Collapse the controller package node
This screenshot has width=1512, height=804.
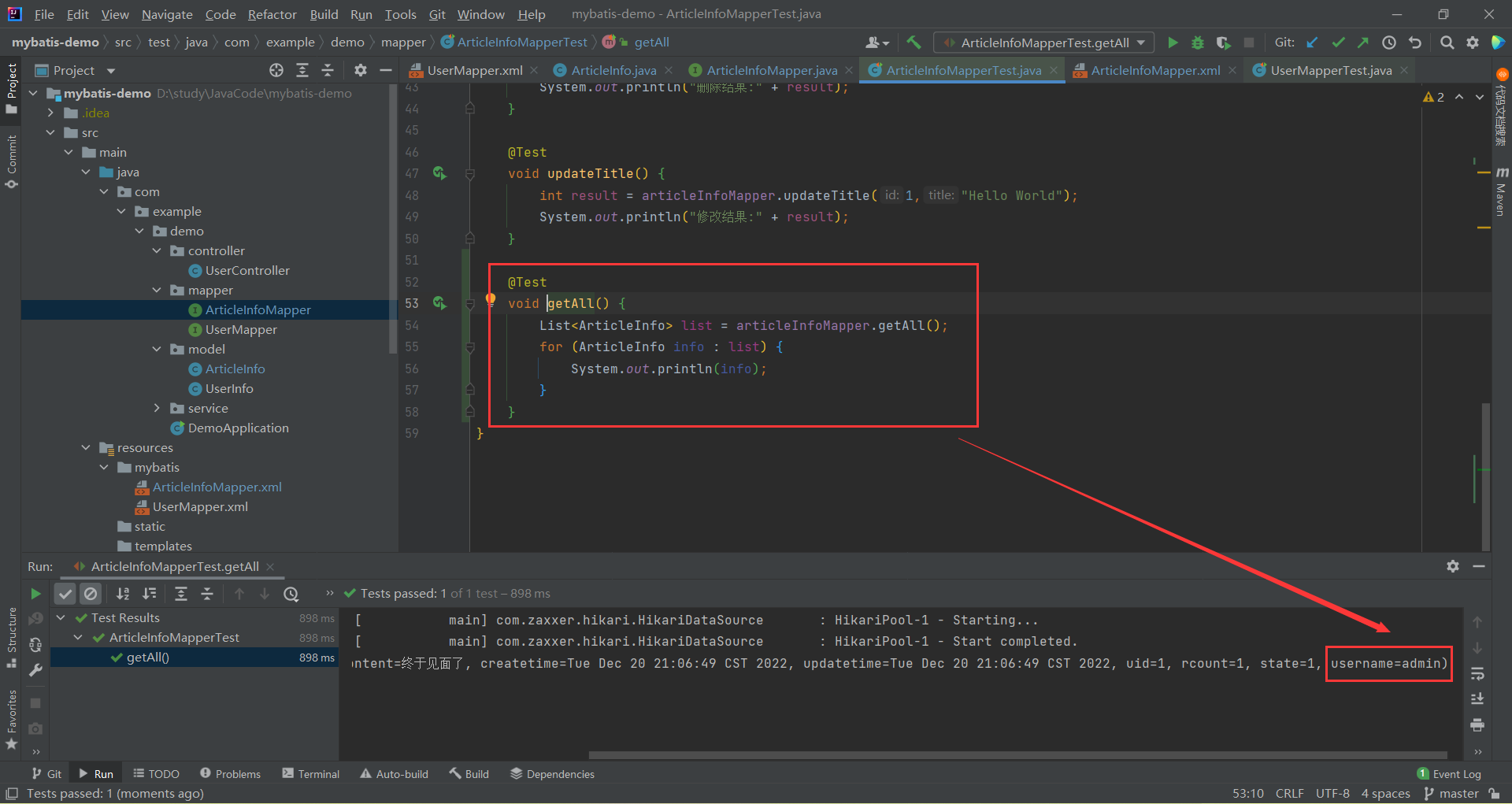pos(157,250)
